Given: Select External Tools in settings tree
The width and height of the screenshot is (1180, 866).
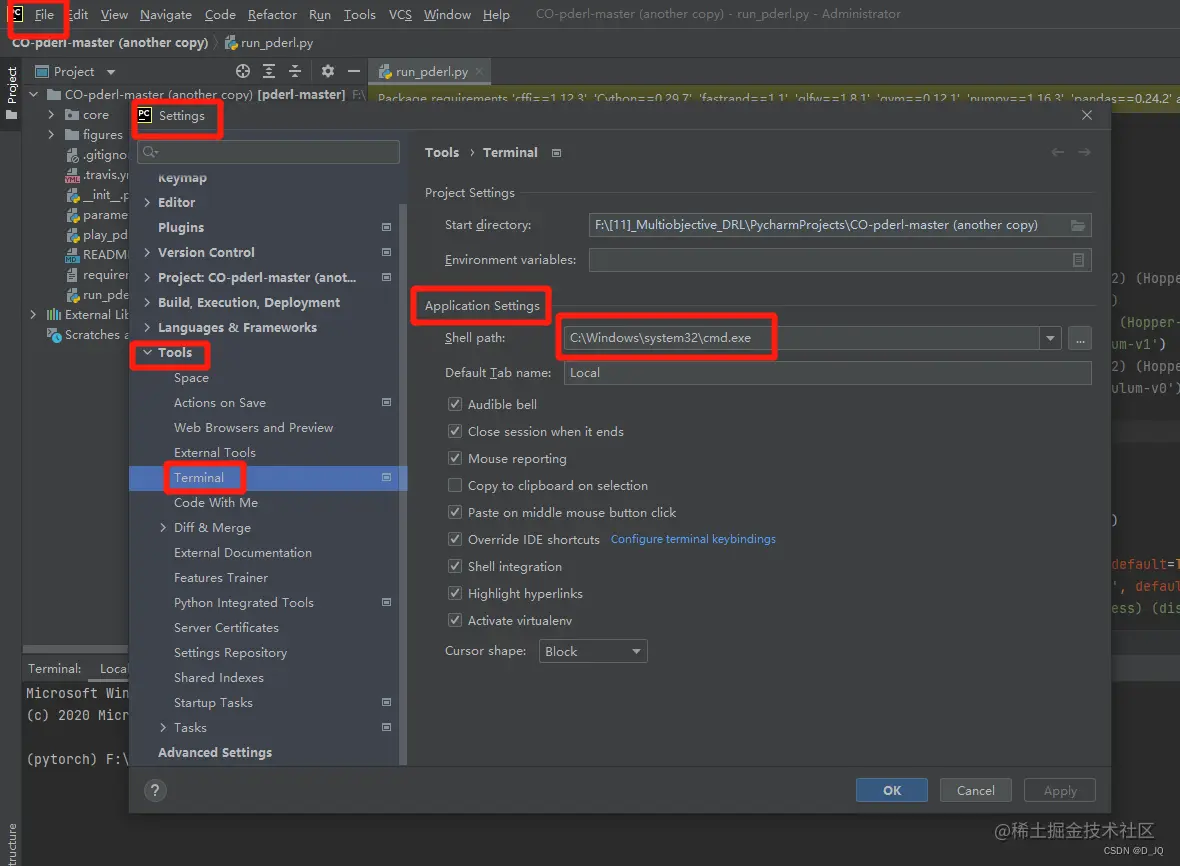Looking at the screenshot, I should click(214, 452).
